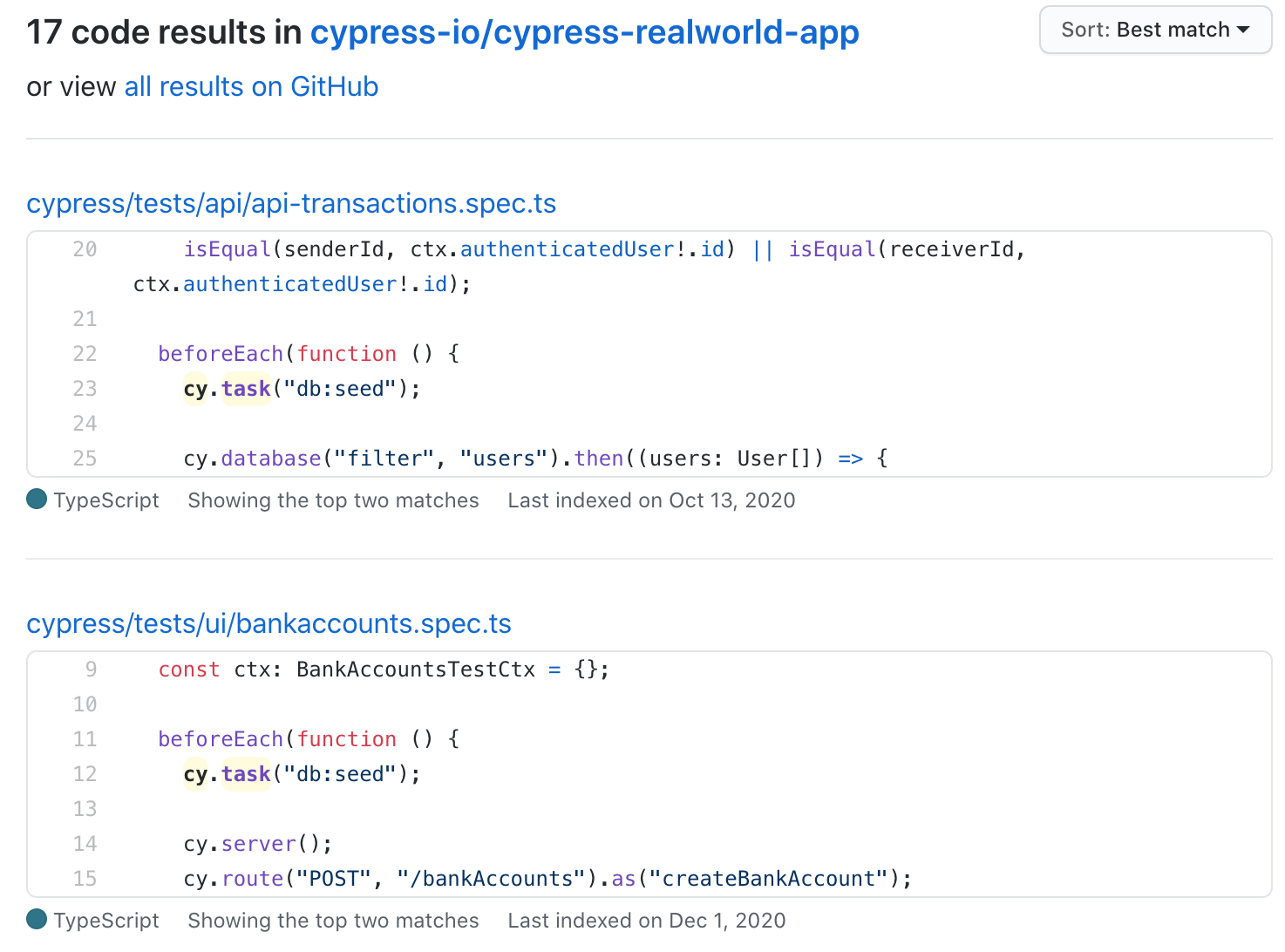Click line number 11 in bankaccounts snippet
The image size is (1285, 952).
85,739
